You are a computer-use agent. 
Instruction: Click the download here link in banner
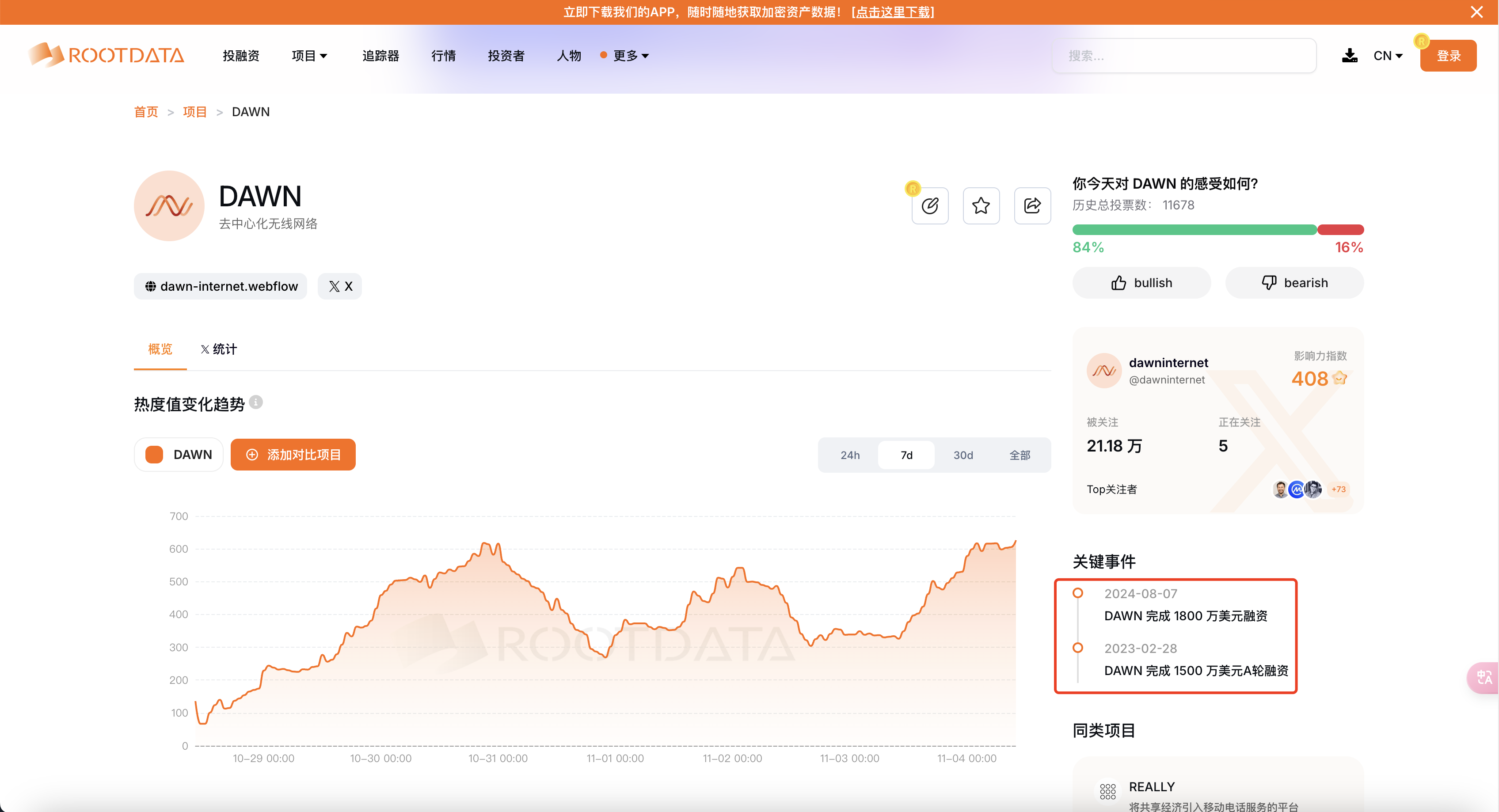click(x=893, y=12)
